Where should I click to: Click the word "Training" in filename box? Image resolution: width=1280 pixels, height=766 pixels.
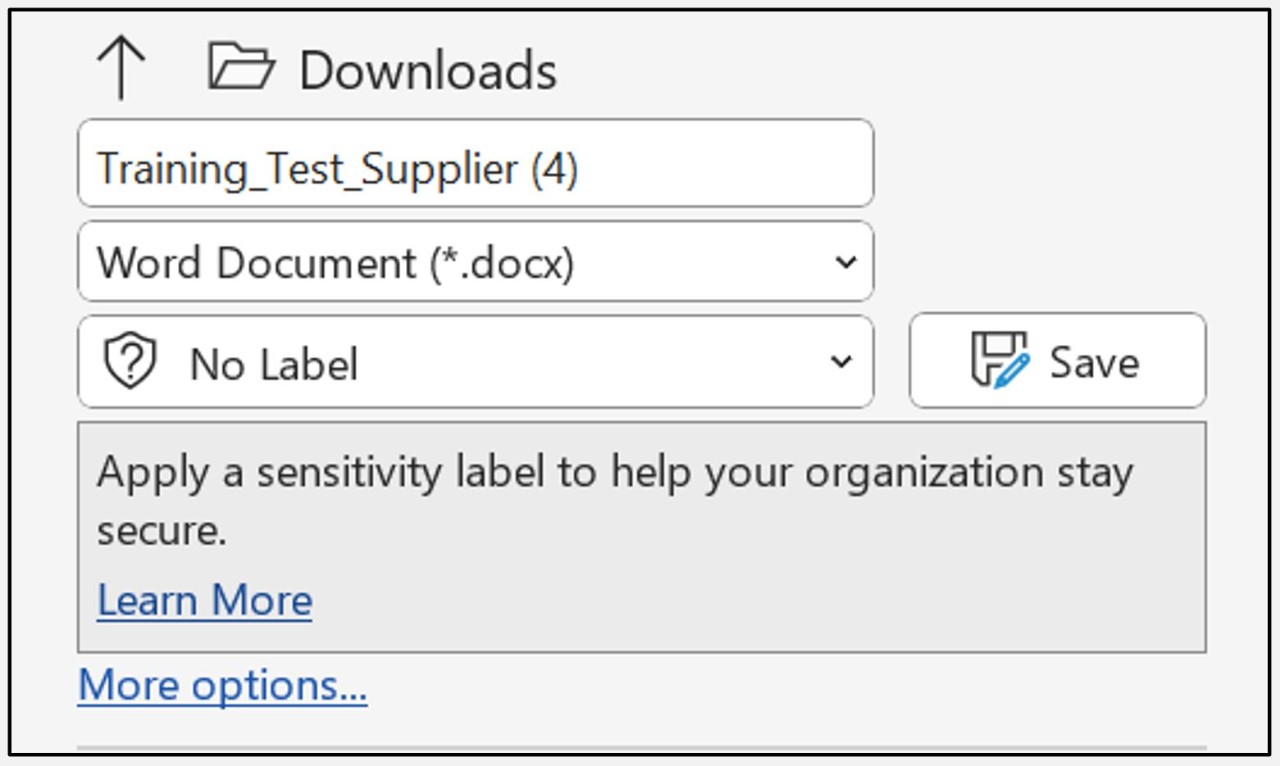[169, 169]
